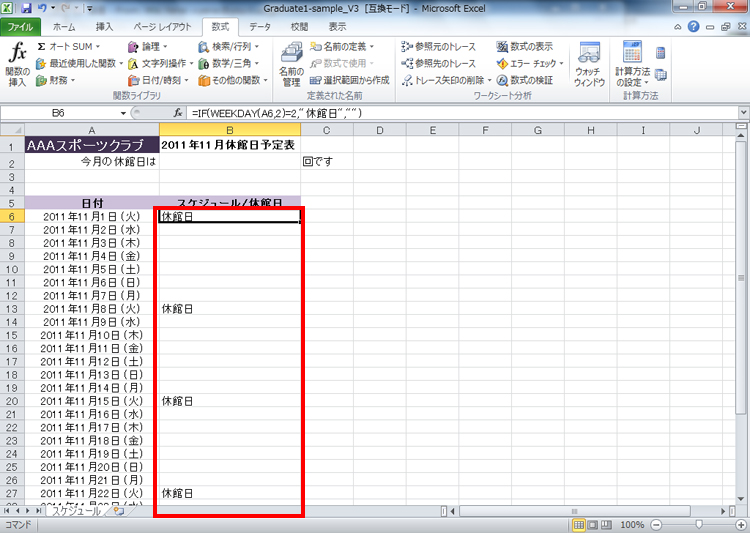The height and width of the screenshot is (533, 750).
Task: Toggle Show Formulas (数式の表示)
Action: click(x=525, y=46)
